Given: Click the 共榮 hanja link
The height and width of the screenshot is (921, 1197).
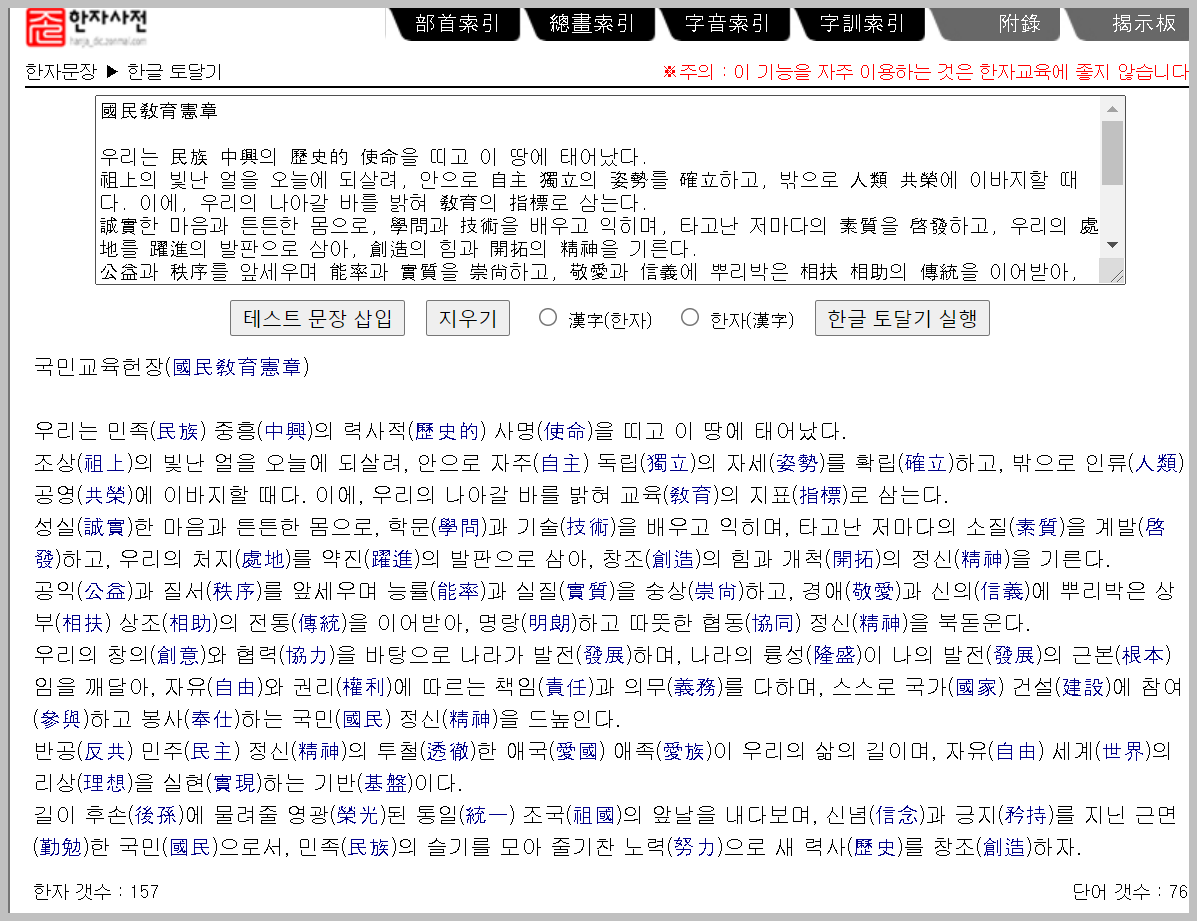Looking at the screenshot, I should pyautogui.click(x=105, y=496).
